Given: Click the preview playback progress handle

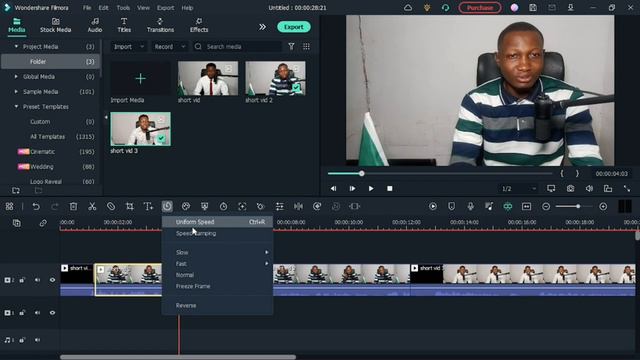Looking at the screenshot, I should (x=362, y=173).
